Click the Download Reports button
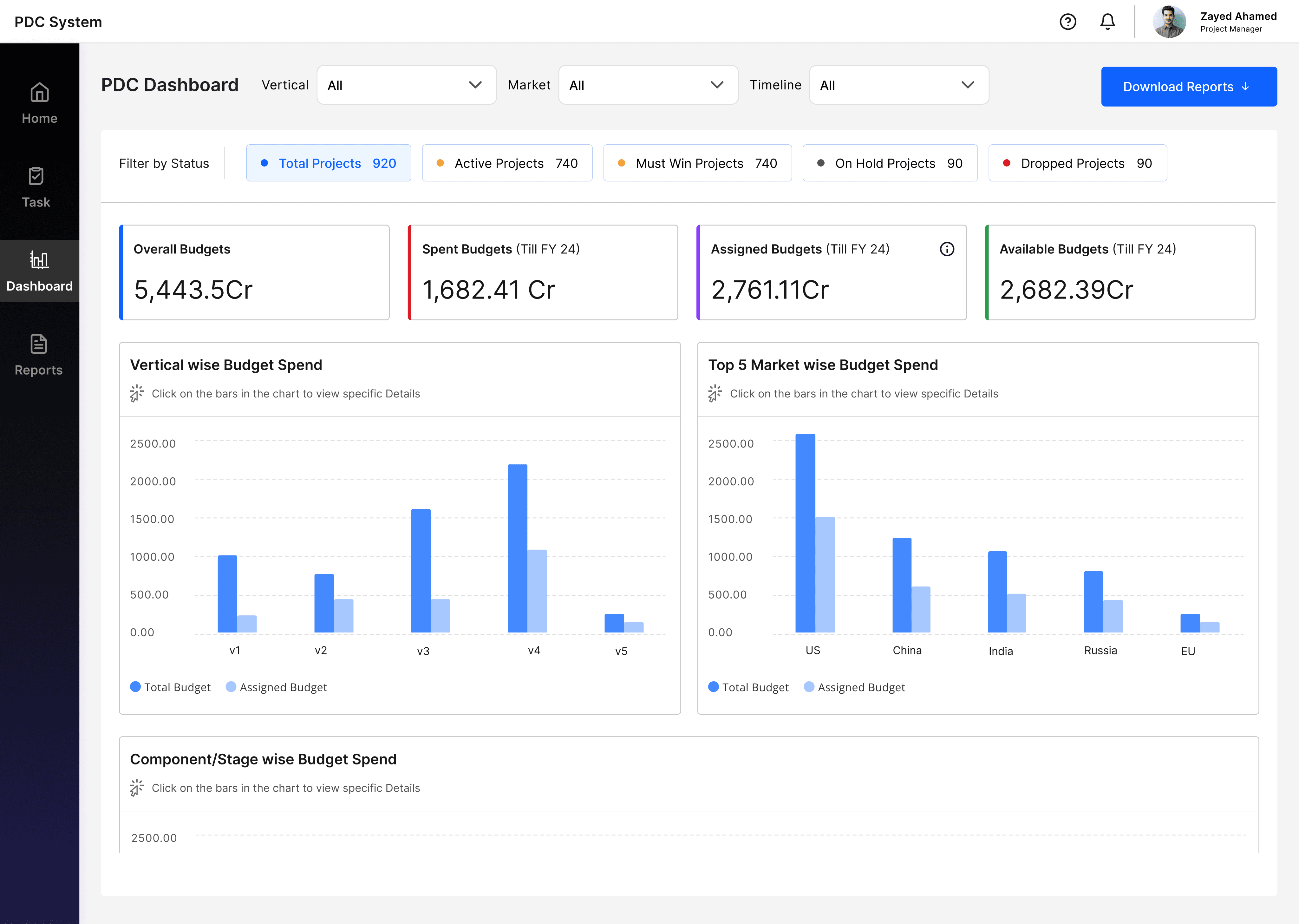This screenshot has width=1299, height=924. pyautogui.click(x=1188, y=87)
